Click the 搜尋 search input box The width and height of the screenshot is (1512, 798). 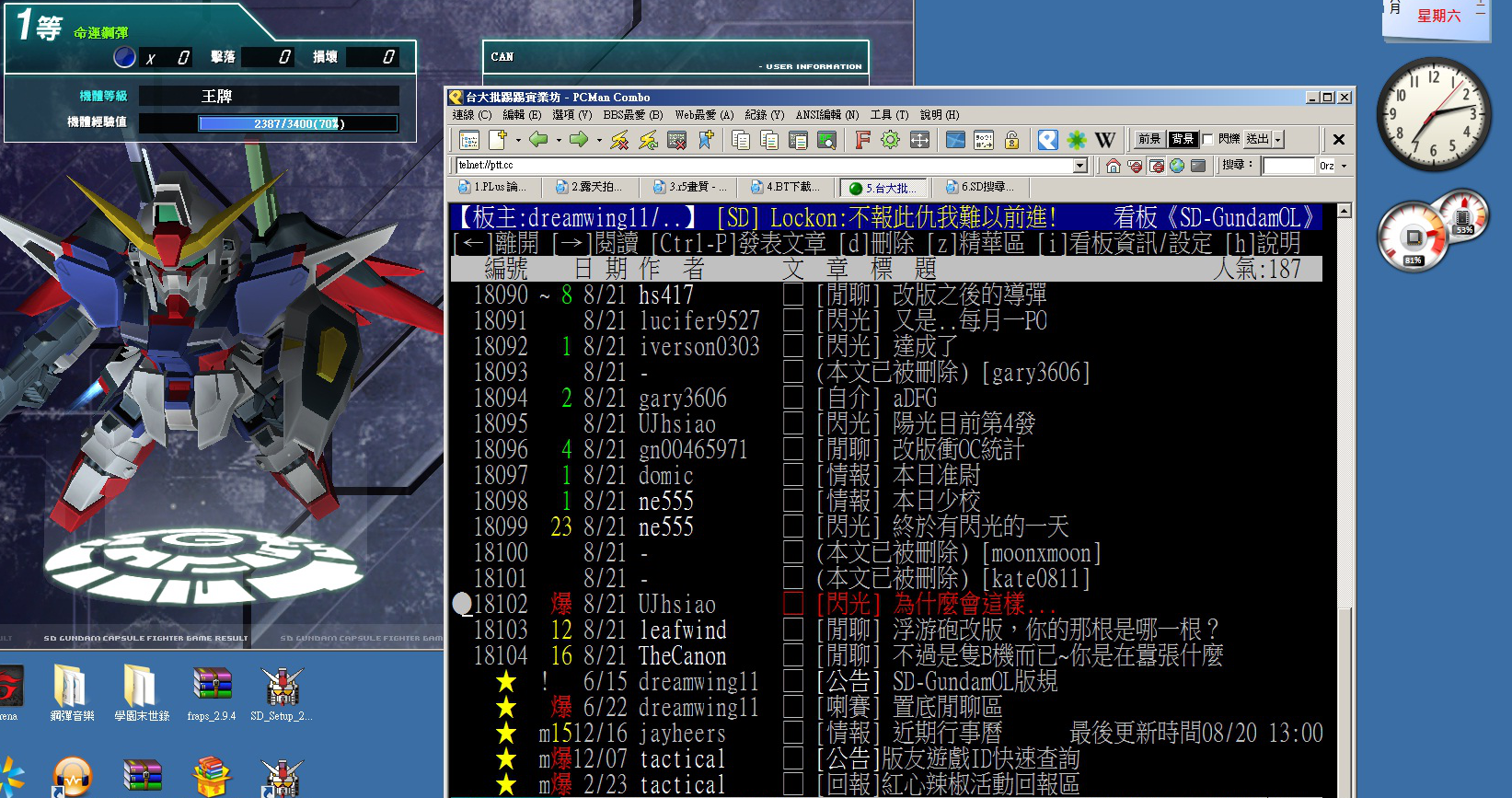tap(1289, 166)
